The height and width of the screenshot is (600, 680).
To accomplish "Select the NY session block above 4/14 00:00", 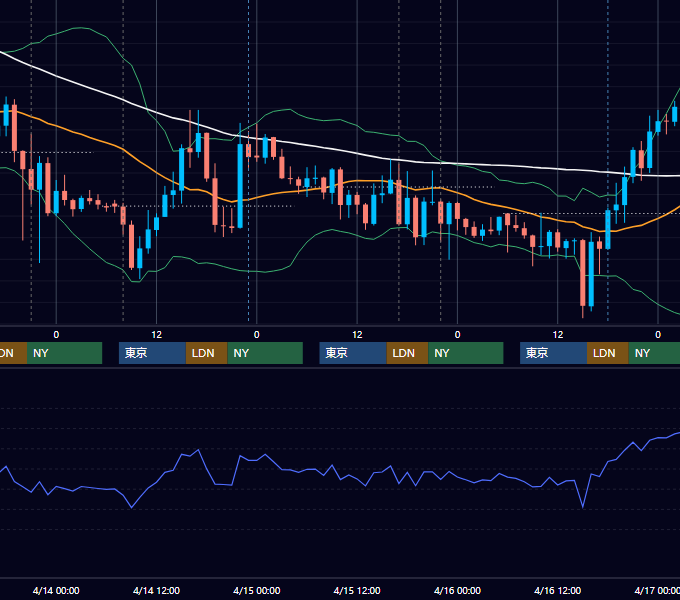I will tap(64, 353).
